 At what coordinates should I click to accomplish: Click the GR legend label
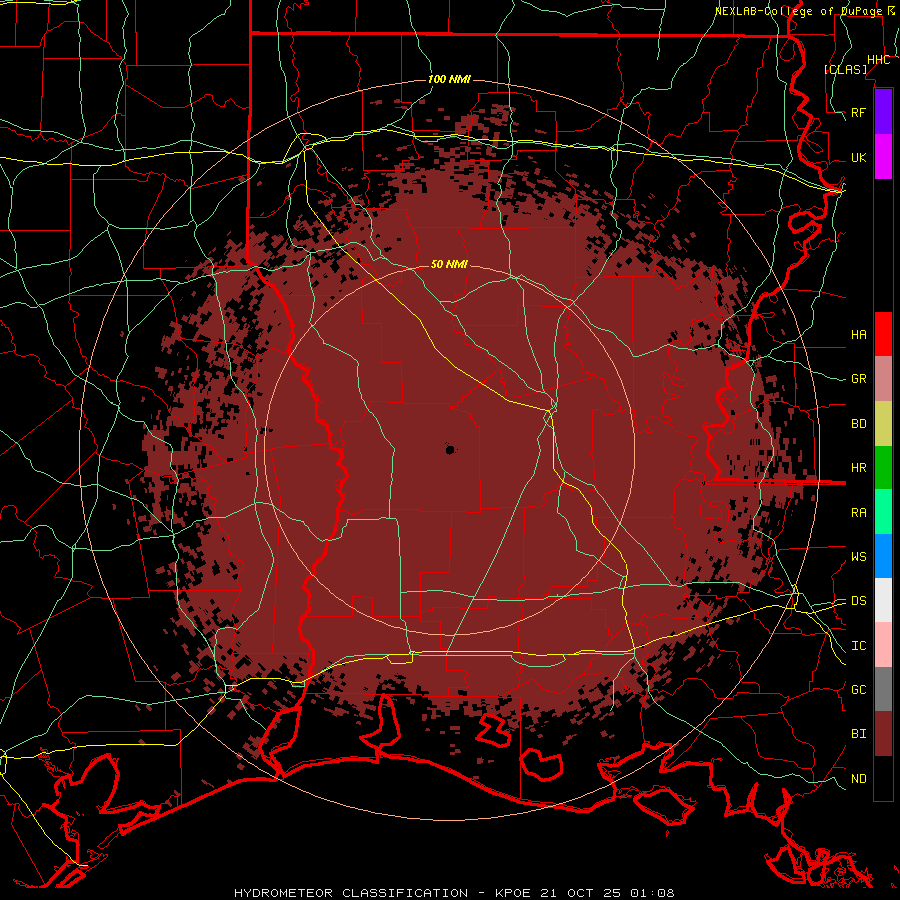click(858, 379)
